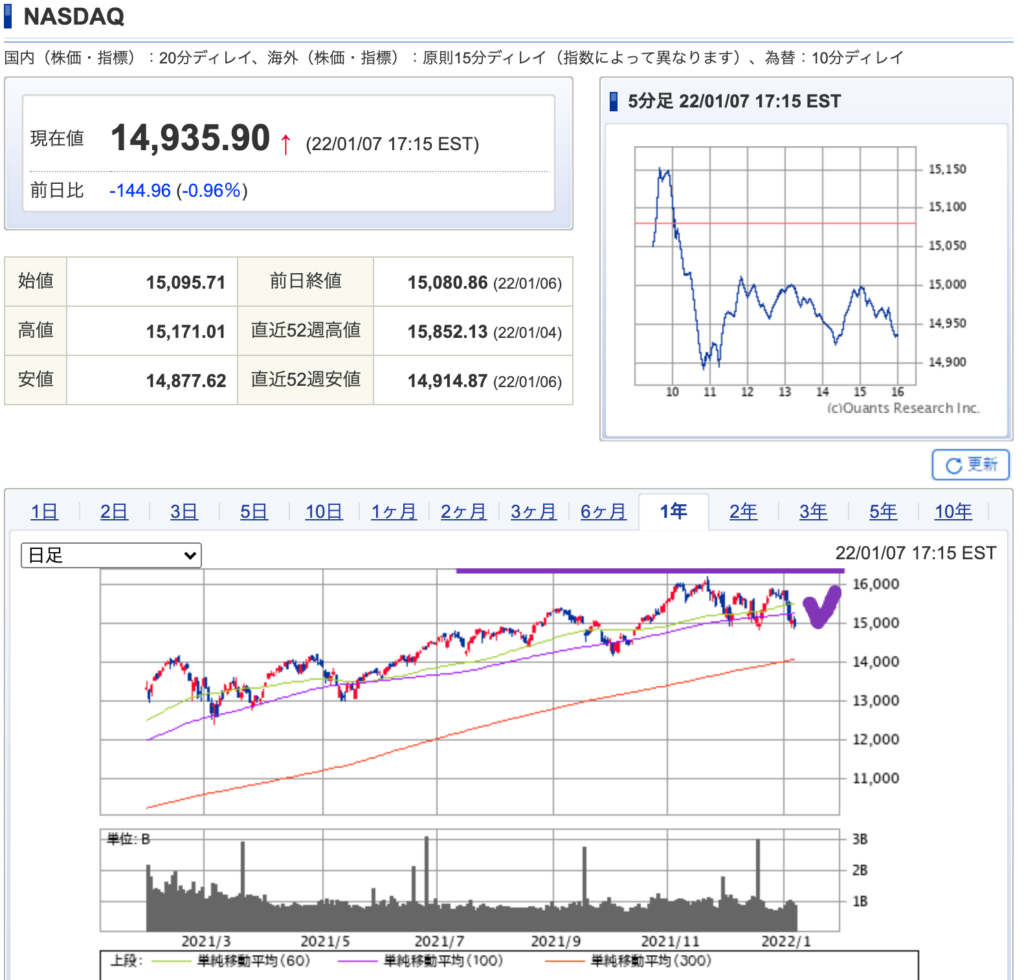Click the 始値 value 15,095.71

coord(185,283)
